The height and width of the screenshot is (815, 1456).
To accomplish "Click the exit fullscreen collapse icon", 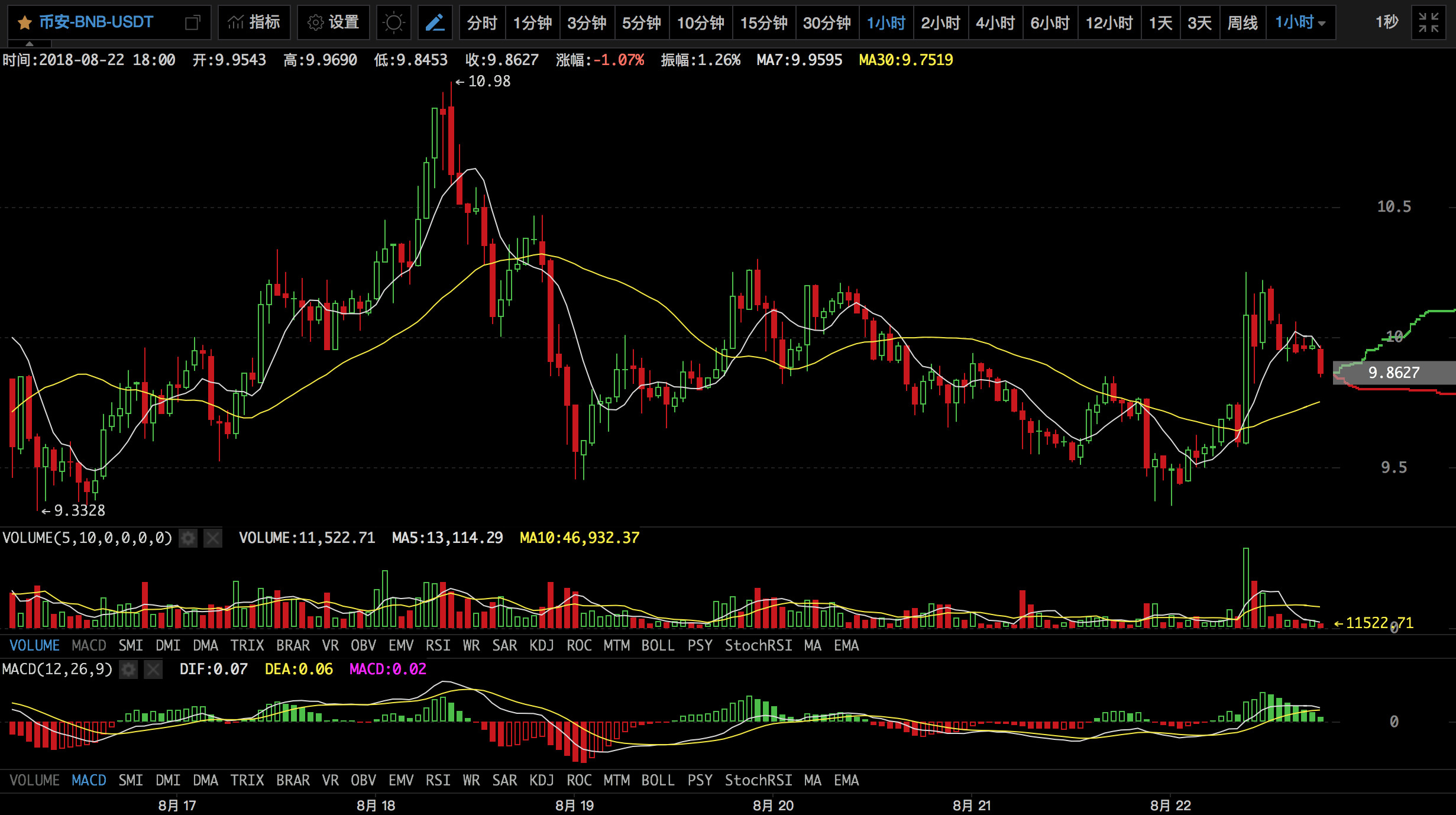I will coord(1428,23).
